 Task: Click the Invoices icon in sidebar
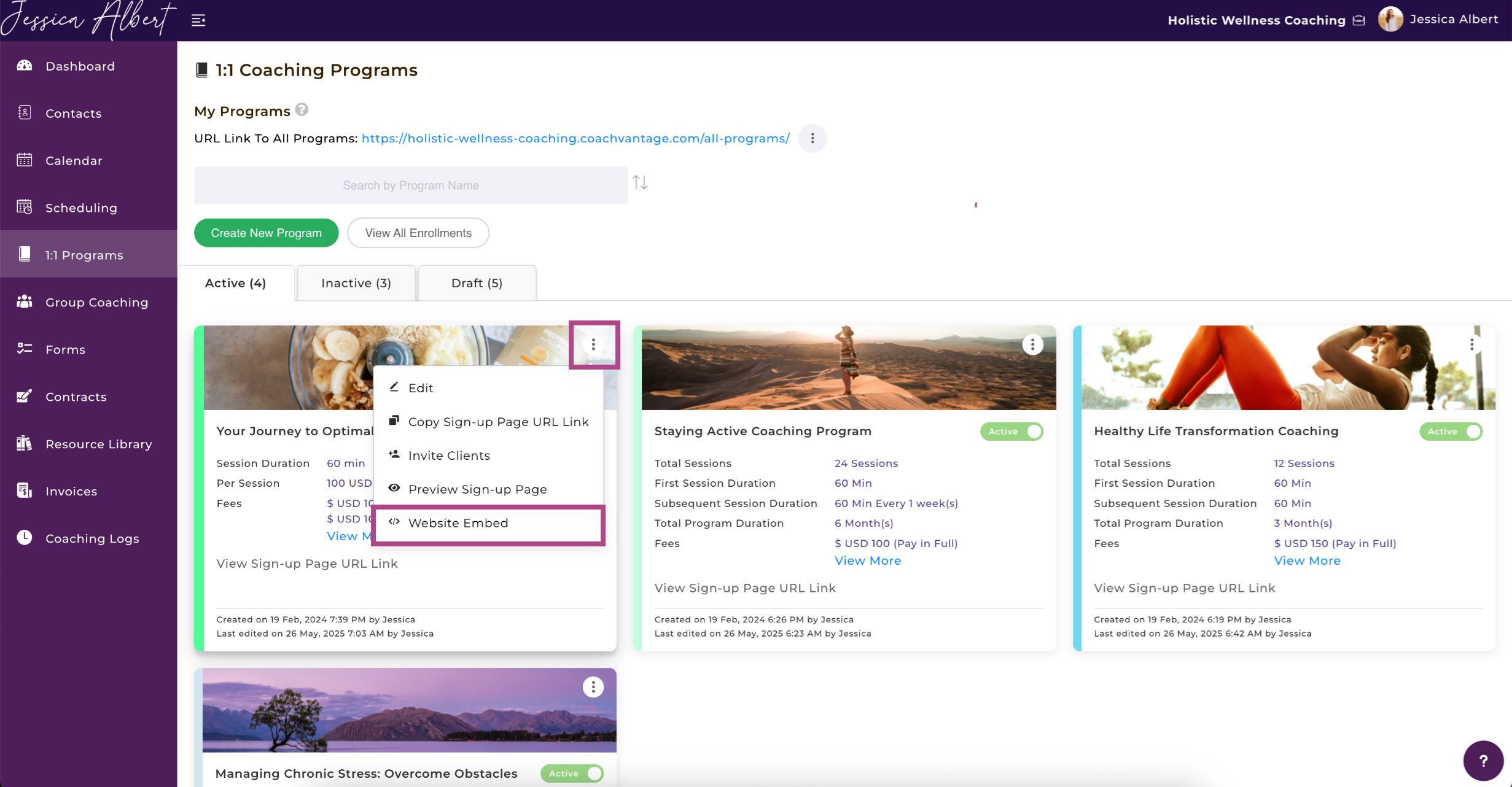25,490
